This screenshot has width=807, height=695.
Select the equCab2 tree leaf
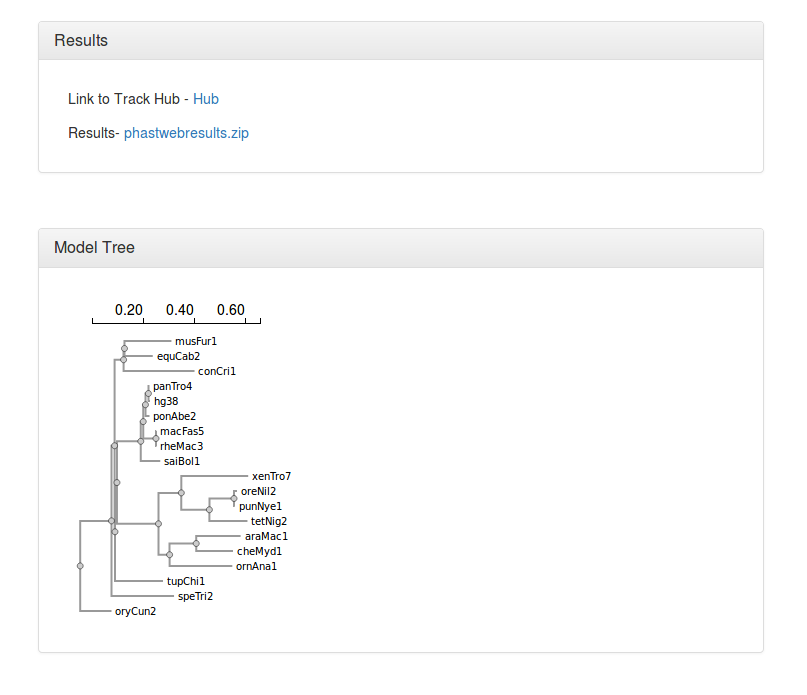coord(178,356)
